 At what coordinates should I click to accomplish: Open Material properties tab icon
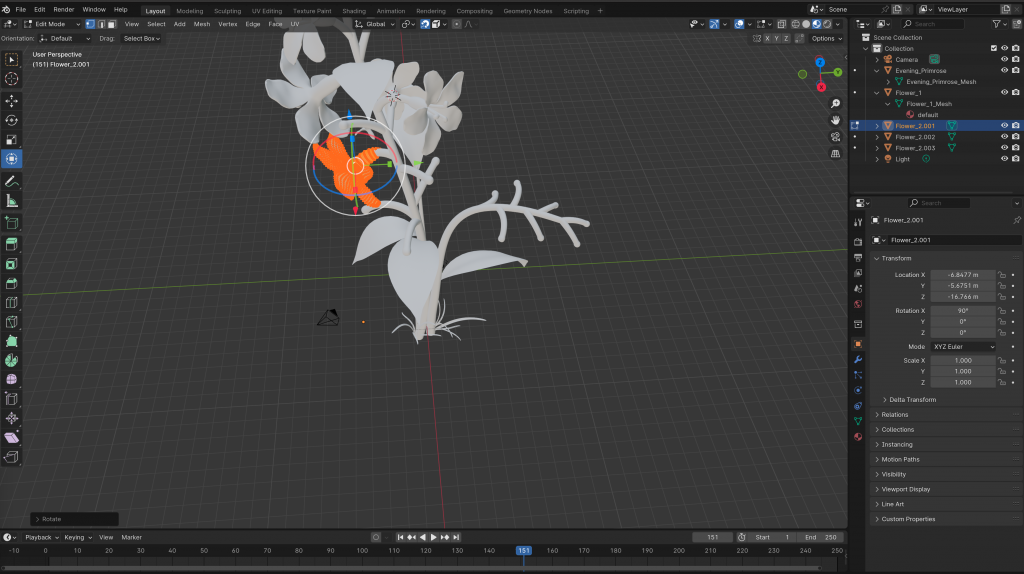(858, 437)
